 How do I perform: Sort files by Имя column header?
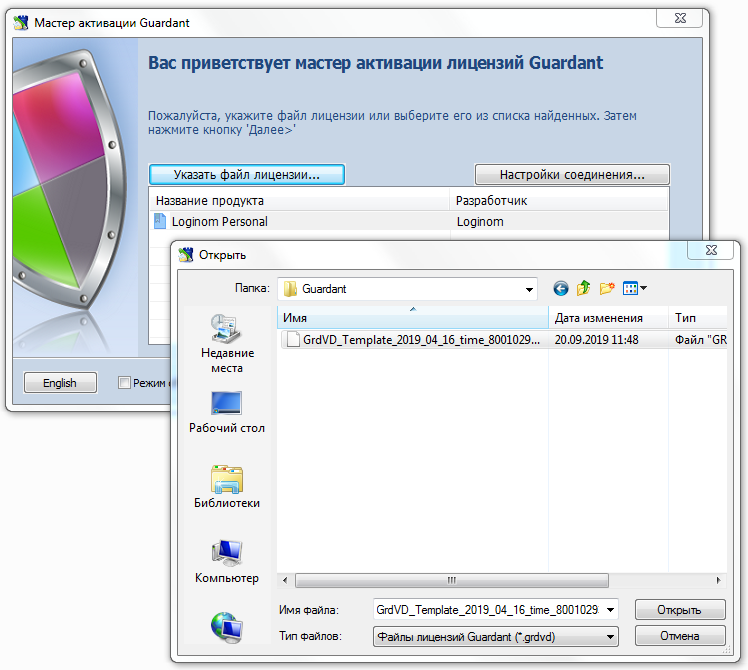coord(413,318)
